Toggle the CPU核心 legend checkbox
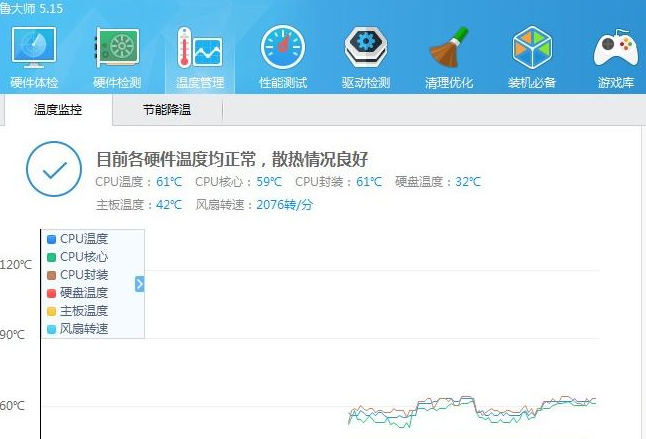The image size is (646, 439). (x=52, y=257)
